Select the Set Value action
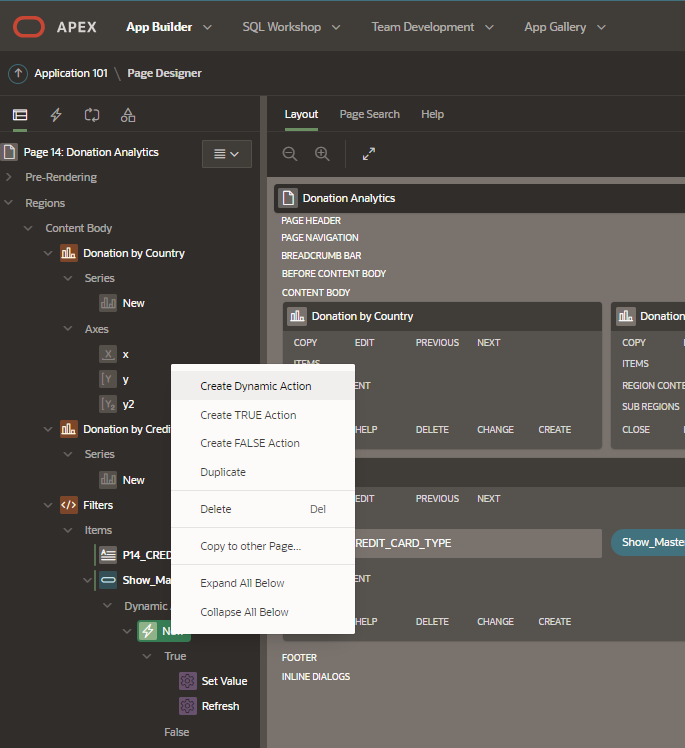 [224, 681]
